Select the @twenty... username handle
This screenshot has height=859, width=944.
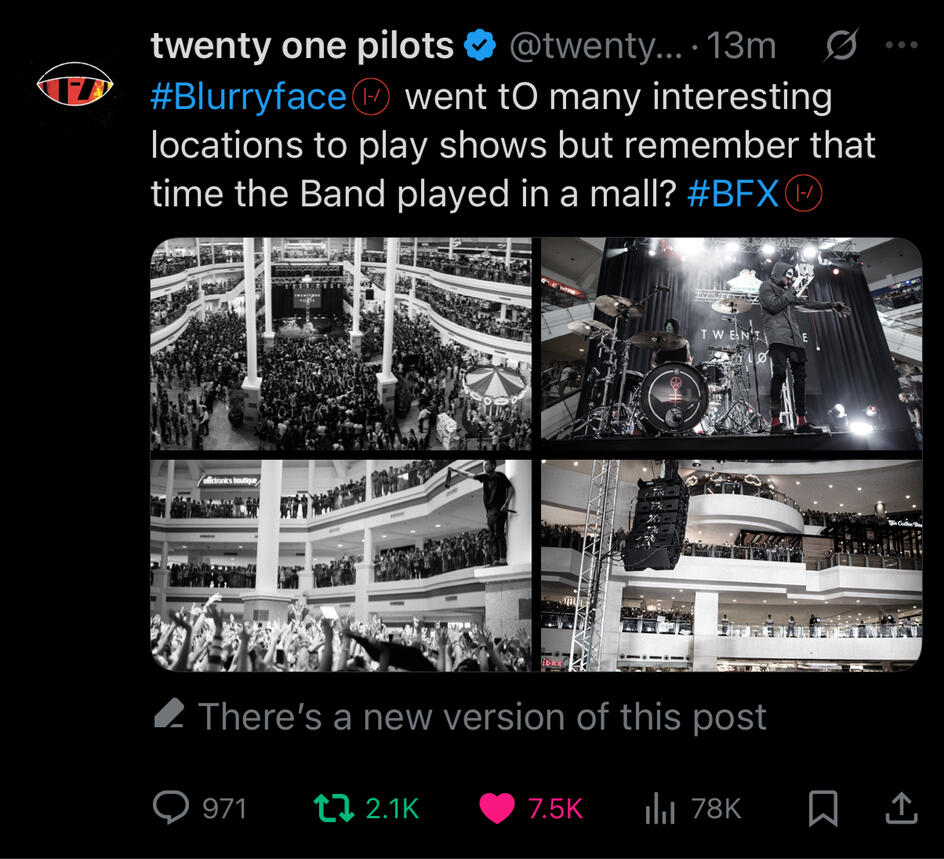pyautogui.click(x=597, y=46)
